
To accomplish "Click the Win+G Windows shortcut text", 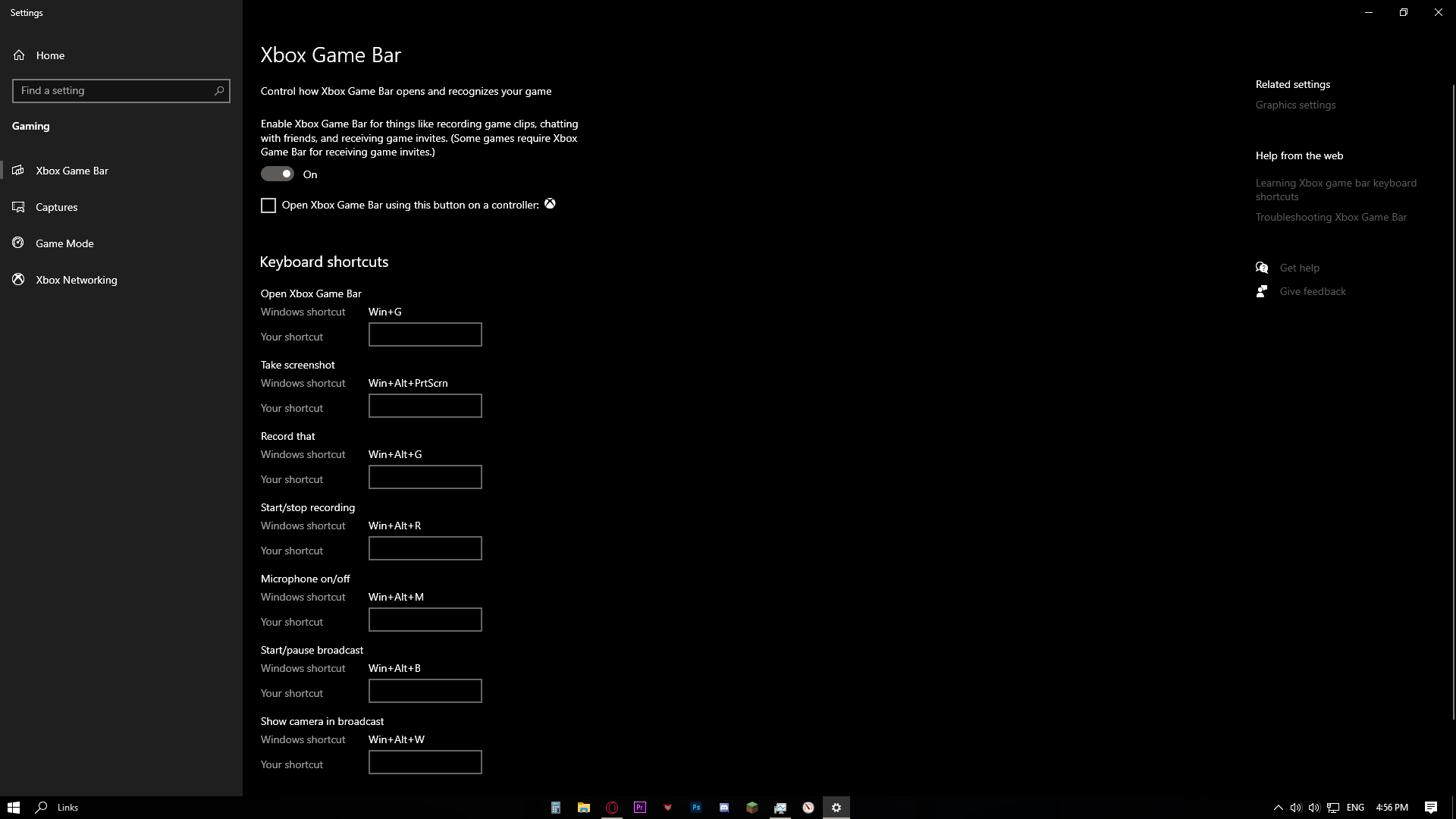I will (385, 312).
